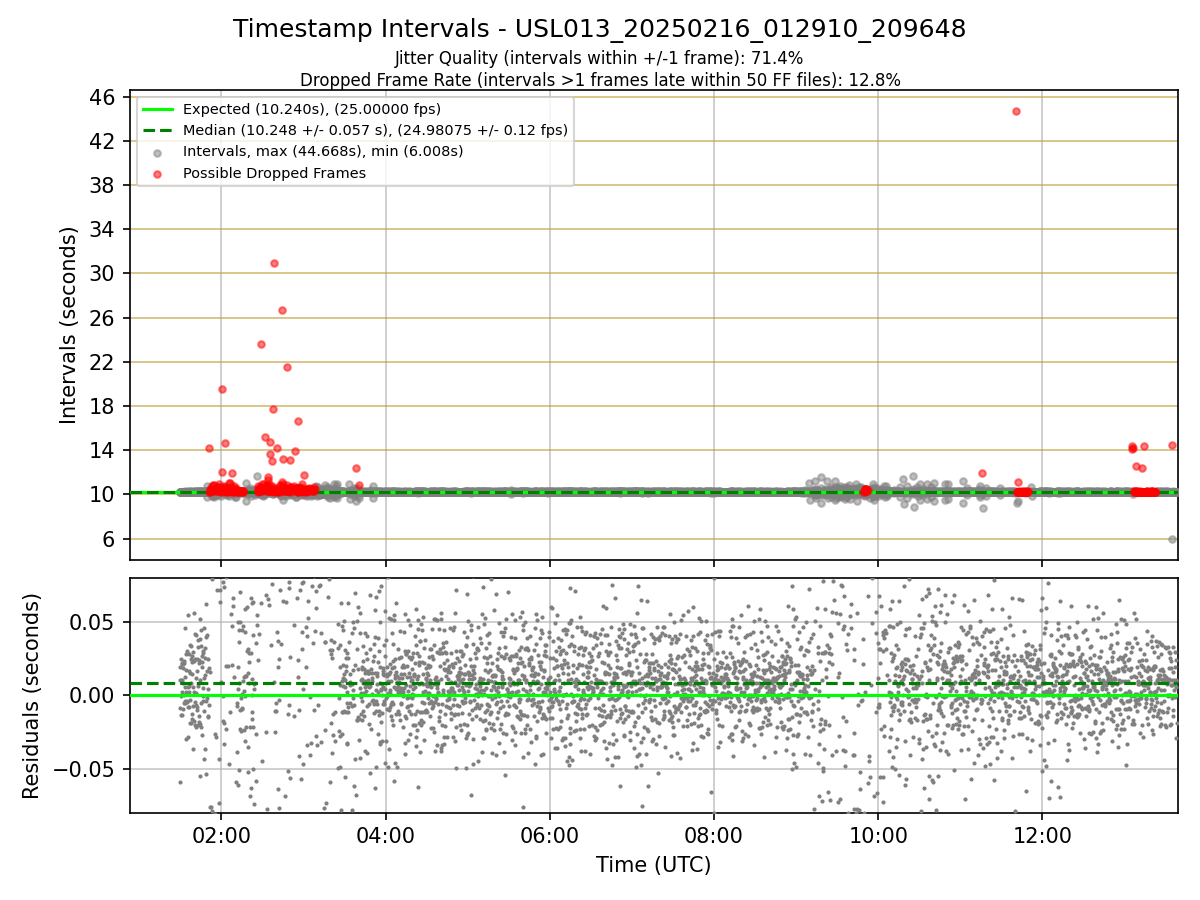Click the y-axis tick label 14
1200x900 pixels.
click(103, 450)
